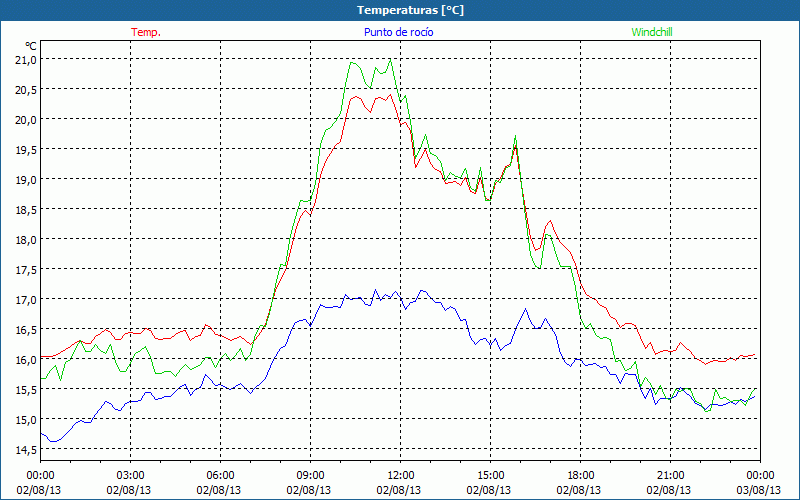Click the 19,5 y-axis value
The width and height of the screenshot is (800, 500).
[x=26, y=149]
